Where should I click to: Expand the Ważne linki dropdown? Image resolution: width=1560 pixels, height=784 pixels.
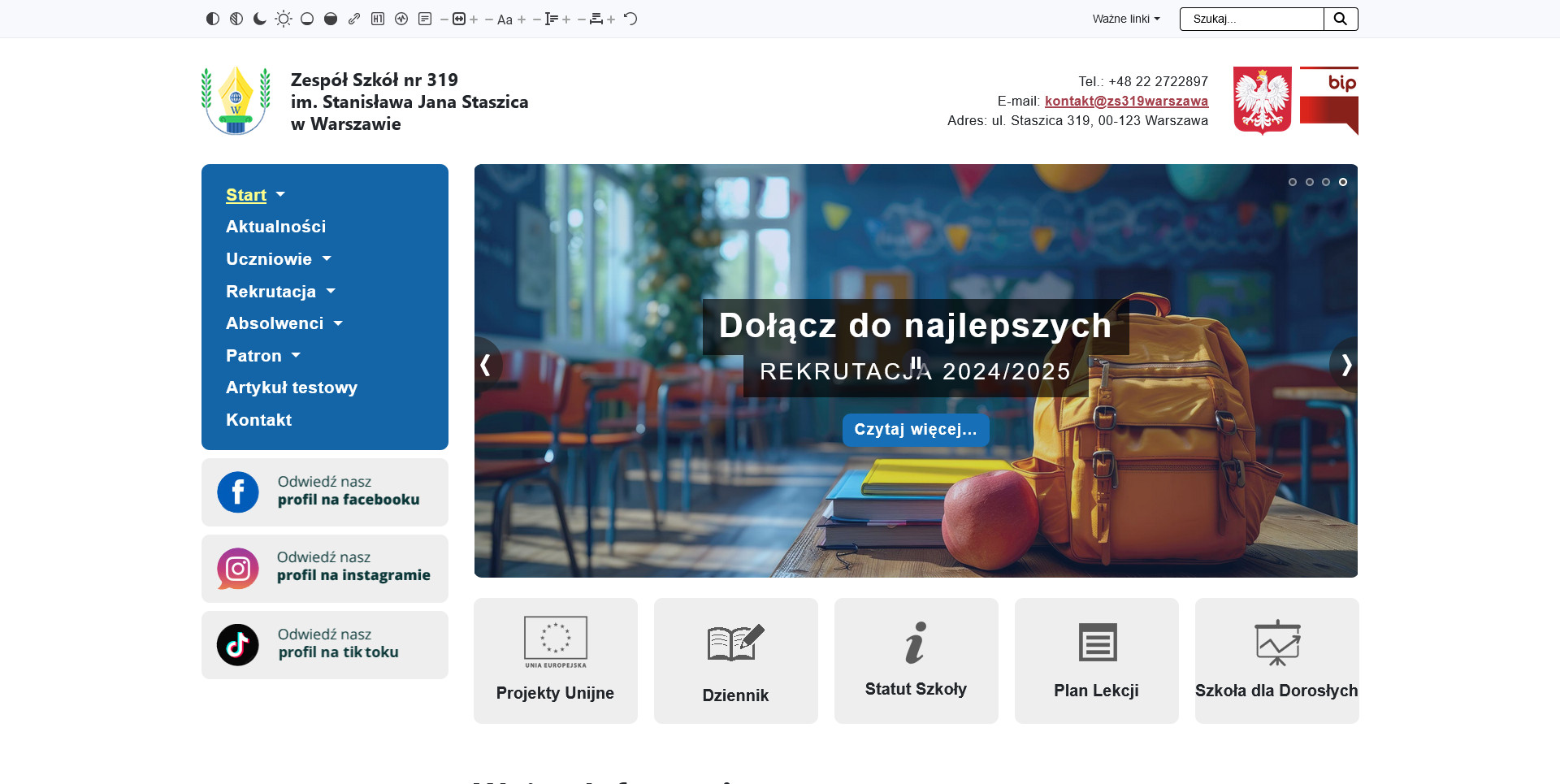click(x=1125, y=19)
